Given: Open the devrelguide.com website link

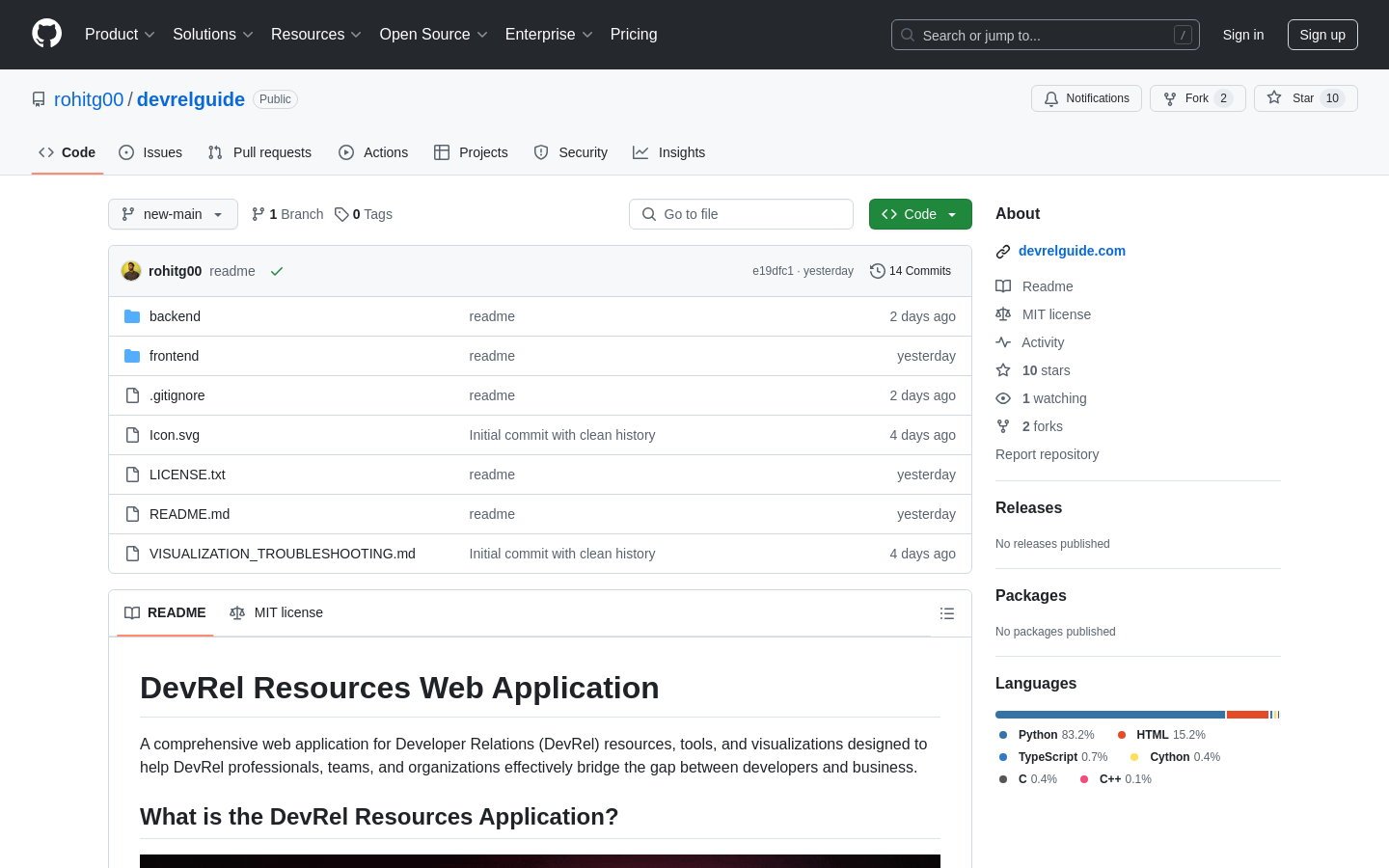Looking at the screenshot, I should point(1072,251).
